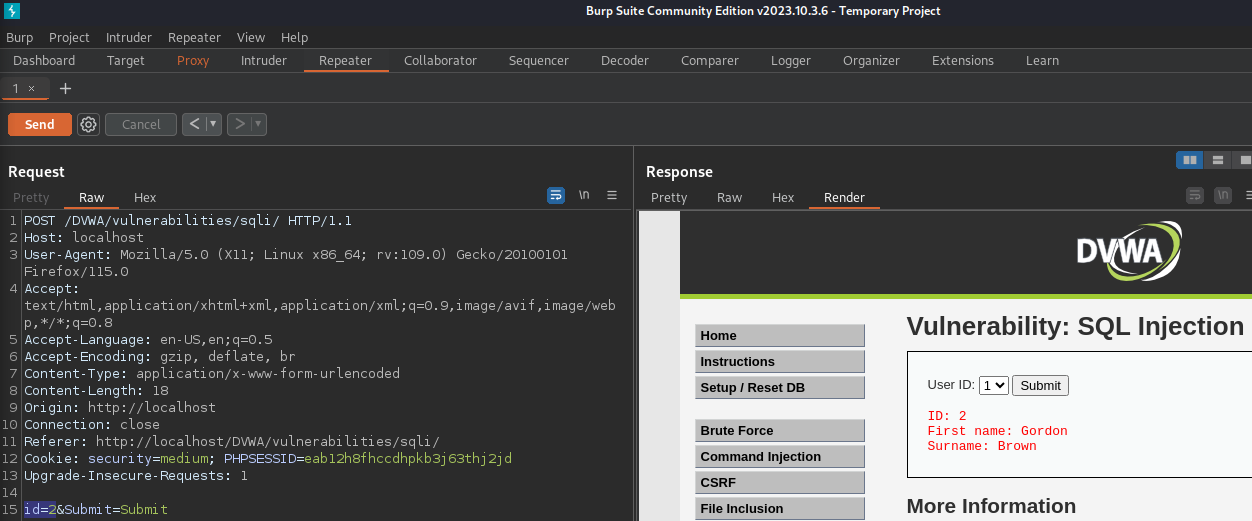Switch to the Dashboard tab
Image resolution: width=1252 pixels, height=521 pixels.
(x=44, y=60)
